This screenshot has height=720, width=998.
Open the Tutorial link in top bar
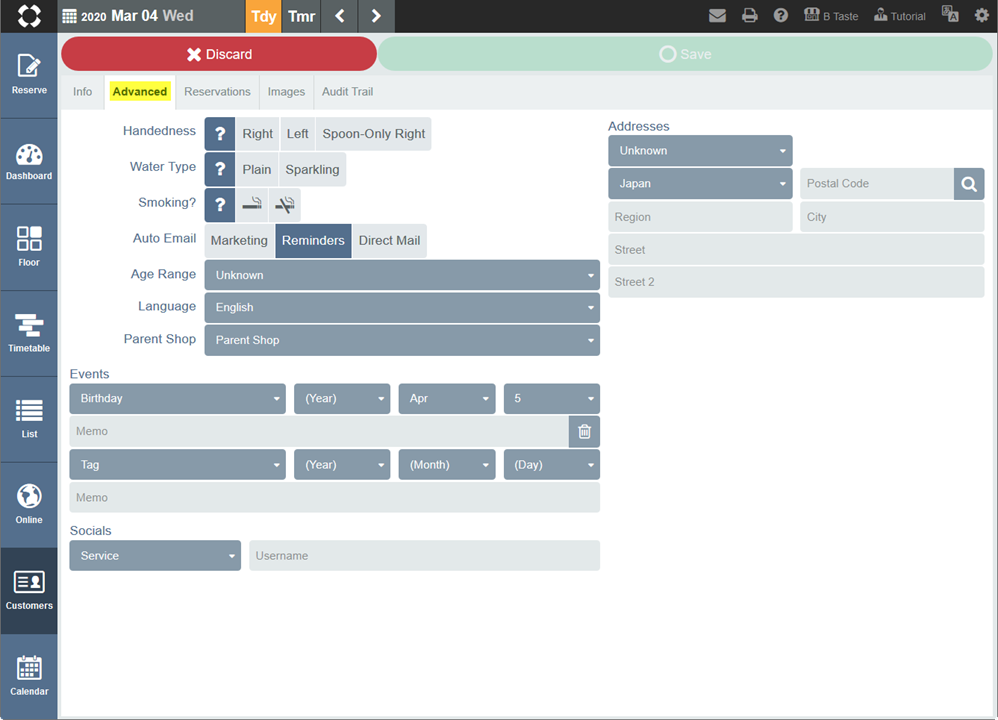900,16
